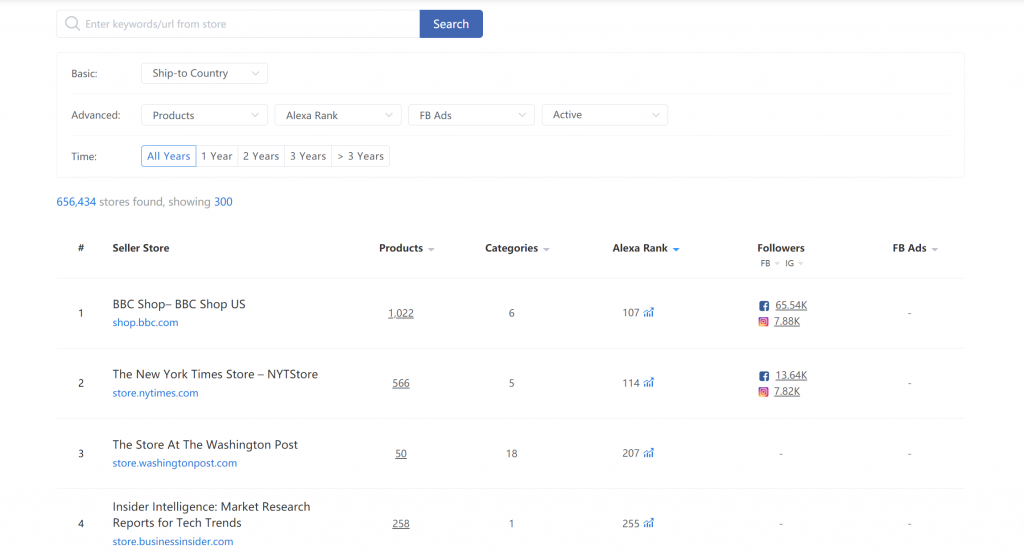Open NYTStore Facebook followers 13.64K
Viewport: 1024px width, 554px height.
point(791,375)
